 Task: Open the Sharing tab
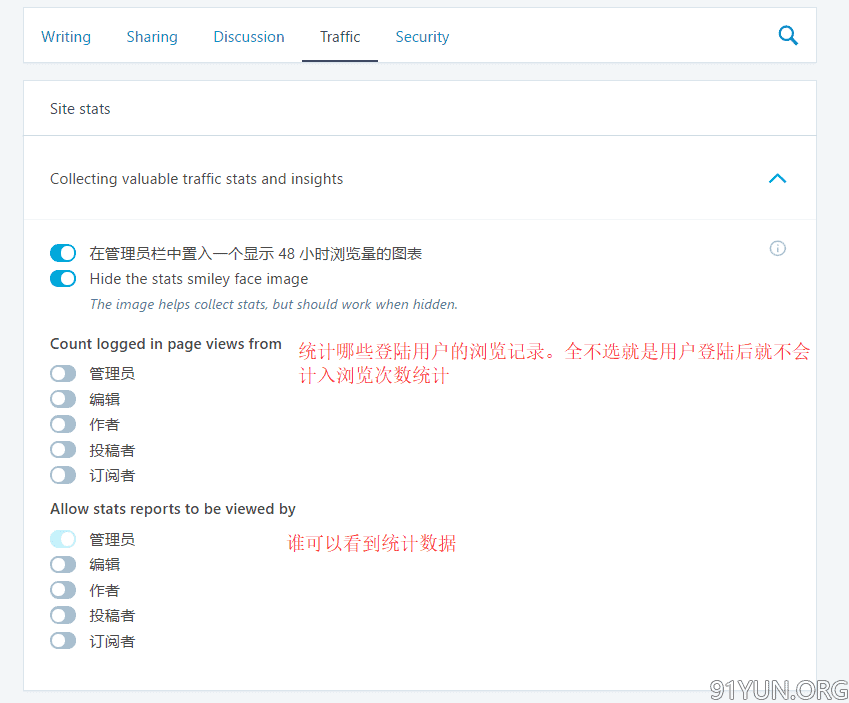tap(152, 37)
